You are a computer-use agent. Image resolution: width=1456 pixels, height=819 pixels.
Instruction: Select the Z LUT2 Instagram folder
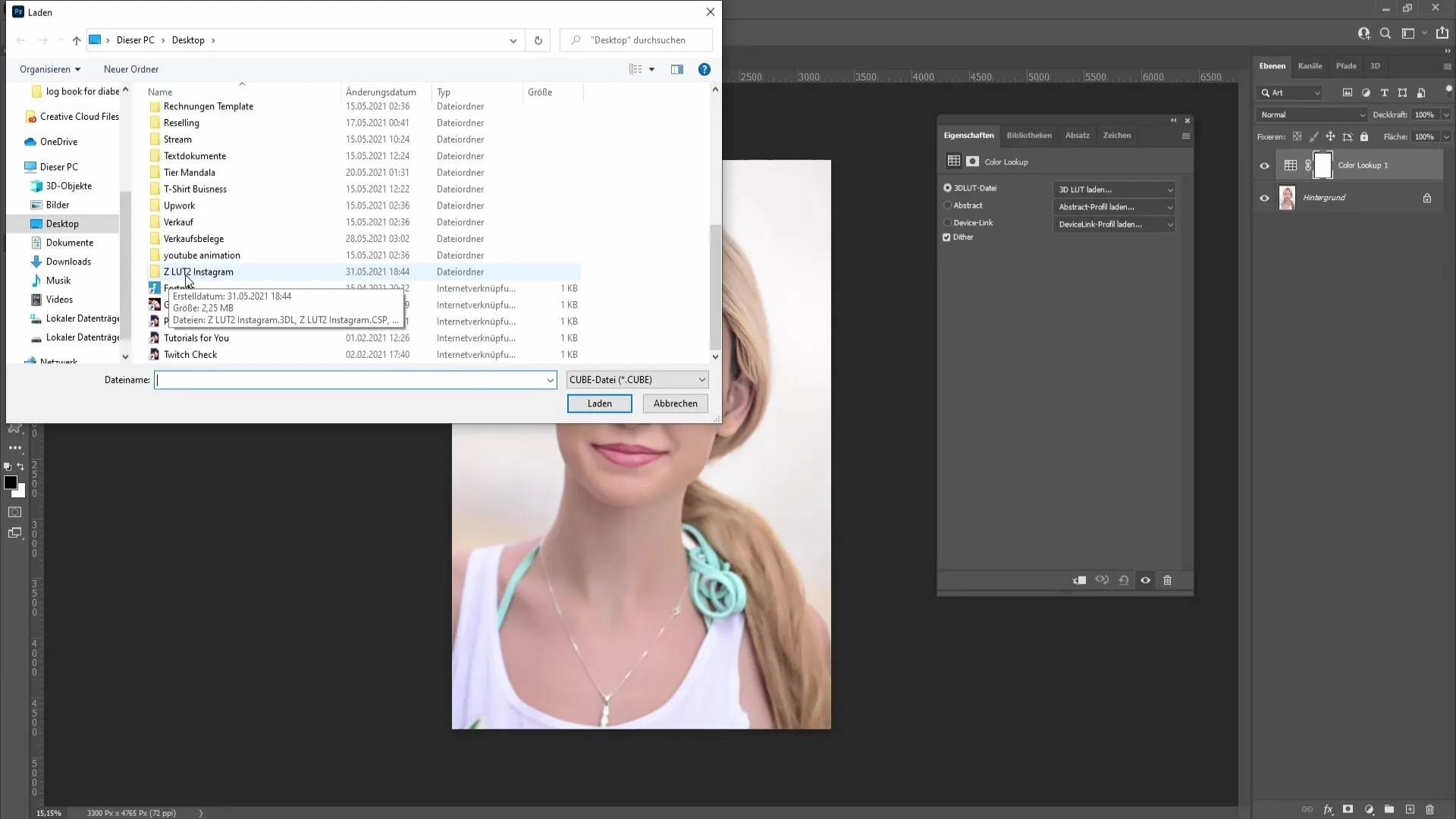(198, 271)
